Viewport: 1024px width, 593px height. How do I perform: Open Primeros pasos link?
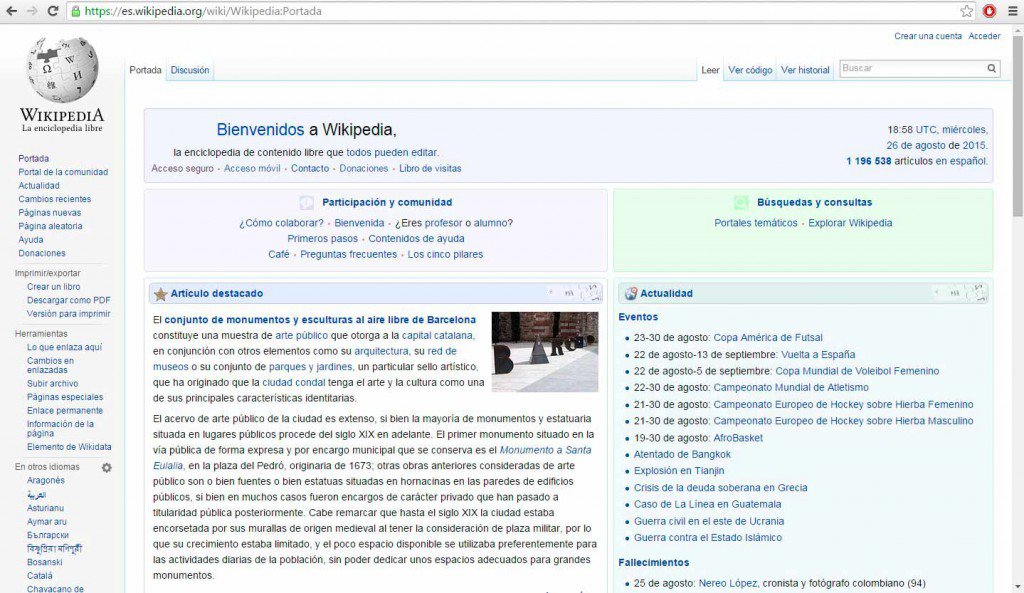(323, 239)
